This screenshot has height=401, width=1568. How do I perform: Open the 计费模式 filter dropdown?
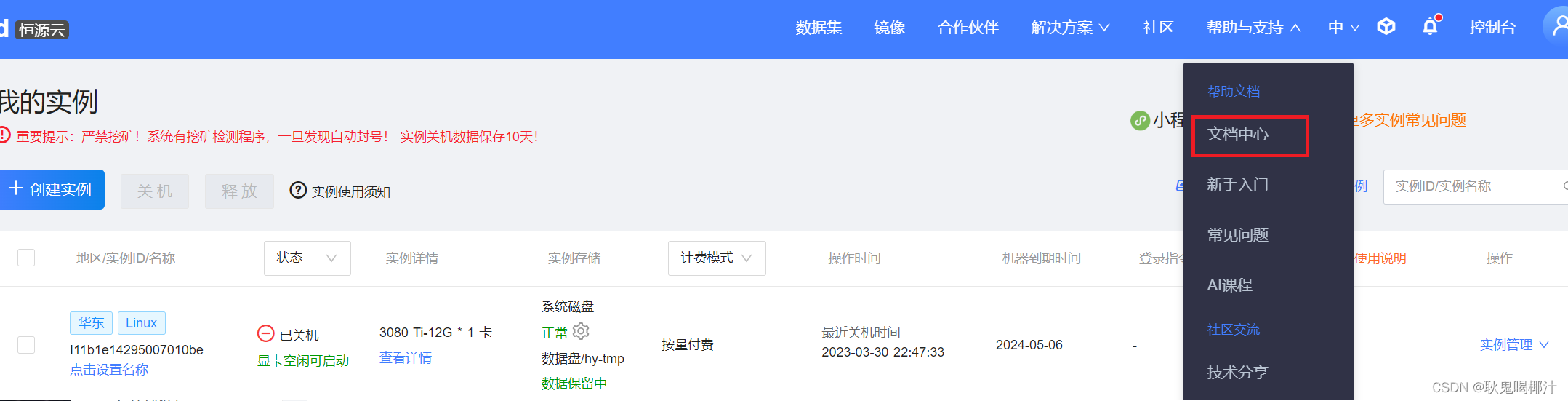pos(717,258)
